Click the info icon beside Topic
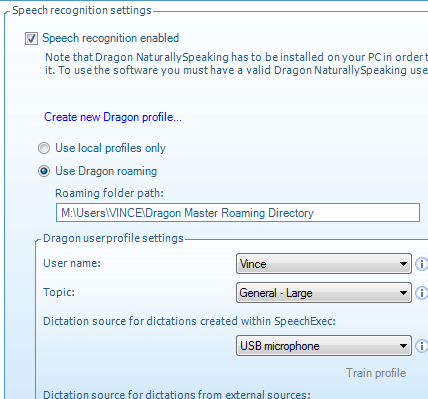 pos(421,293)
